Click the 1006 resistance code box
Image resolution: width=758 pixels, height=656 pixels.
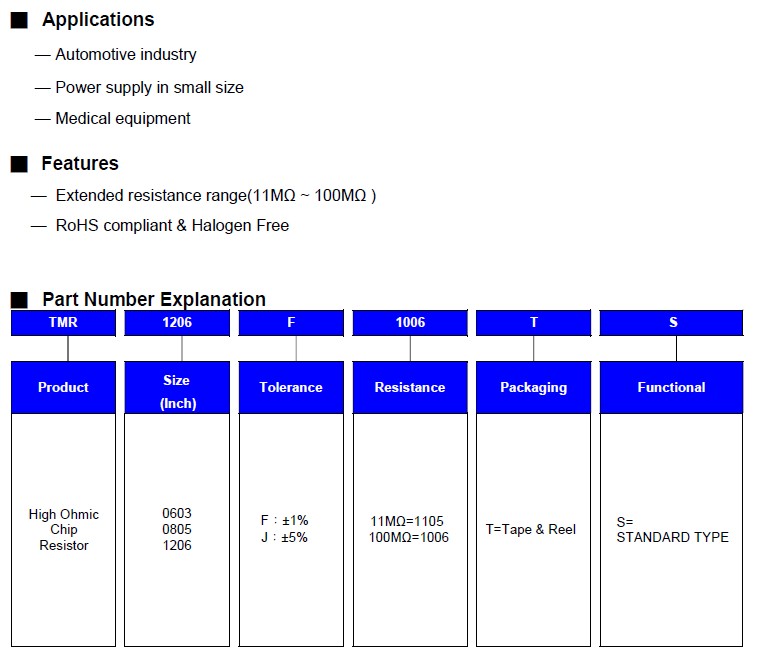pyautogui.click(x=410, y=323)
